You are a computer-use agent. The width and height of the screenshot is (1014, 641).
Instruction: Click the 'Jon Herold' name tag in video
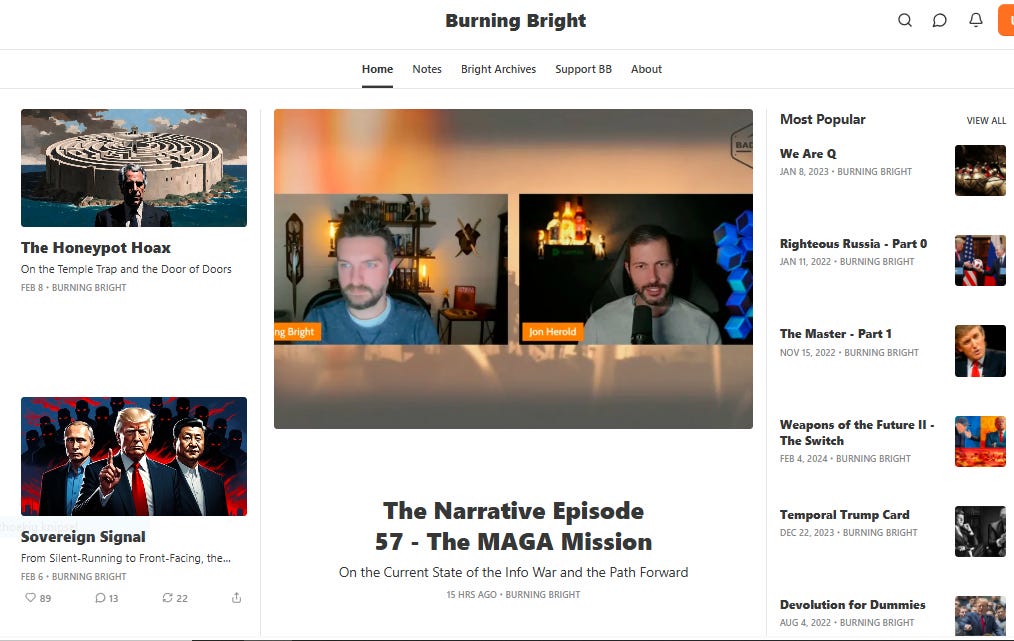[553, 332]
